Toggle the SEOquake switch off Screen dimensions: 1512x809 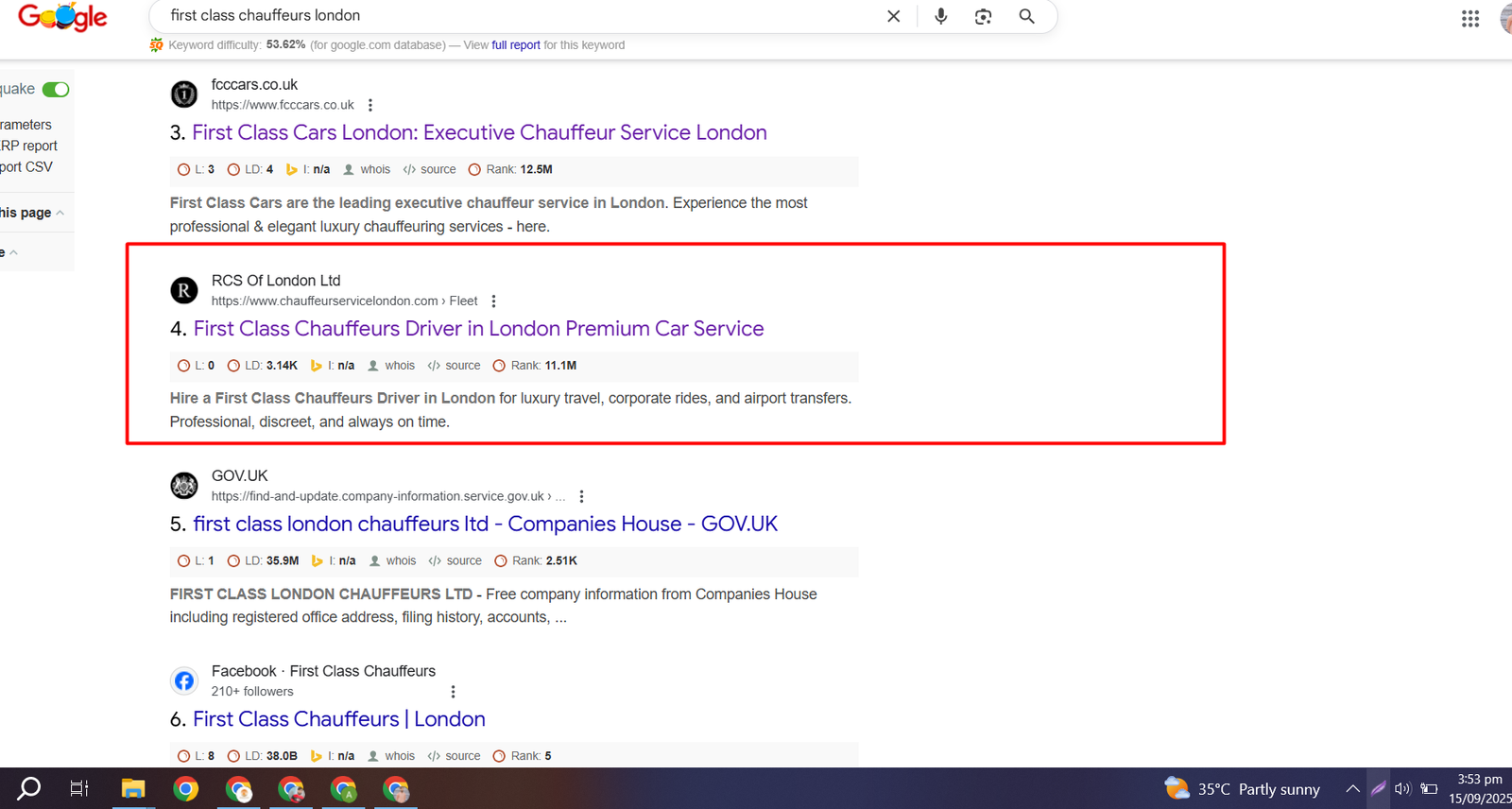pyautogui.click(x=56, y=90)
